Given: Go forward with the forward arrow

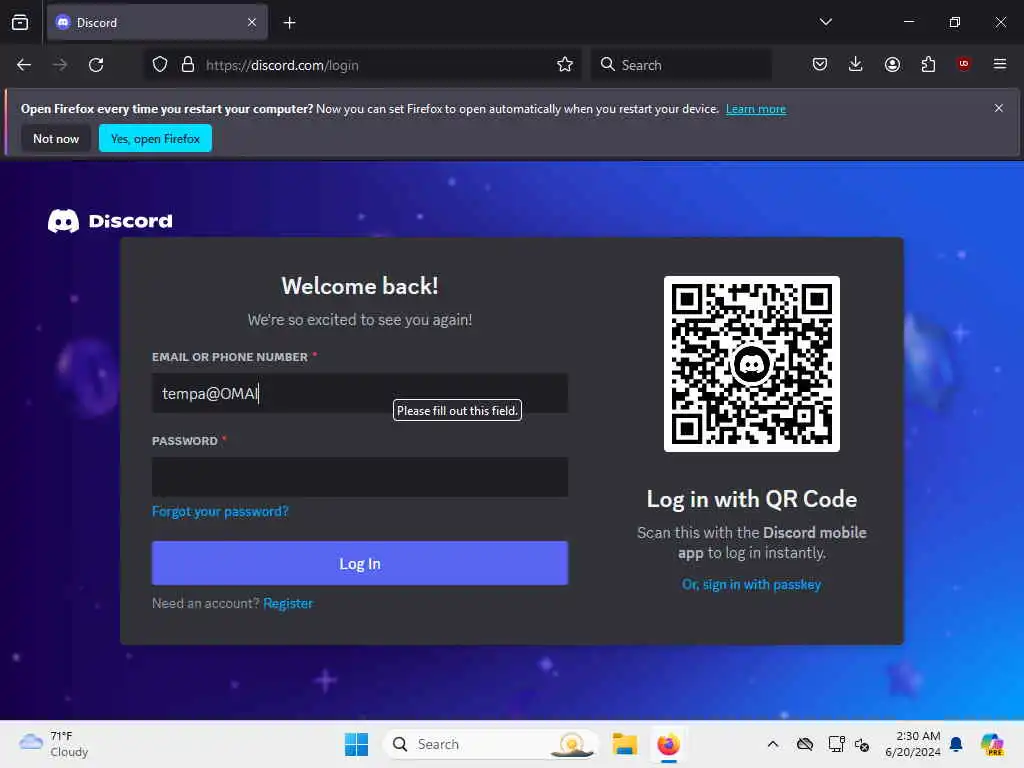Looking at the screenshot, I should click(x=59, y=65).
